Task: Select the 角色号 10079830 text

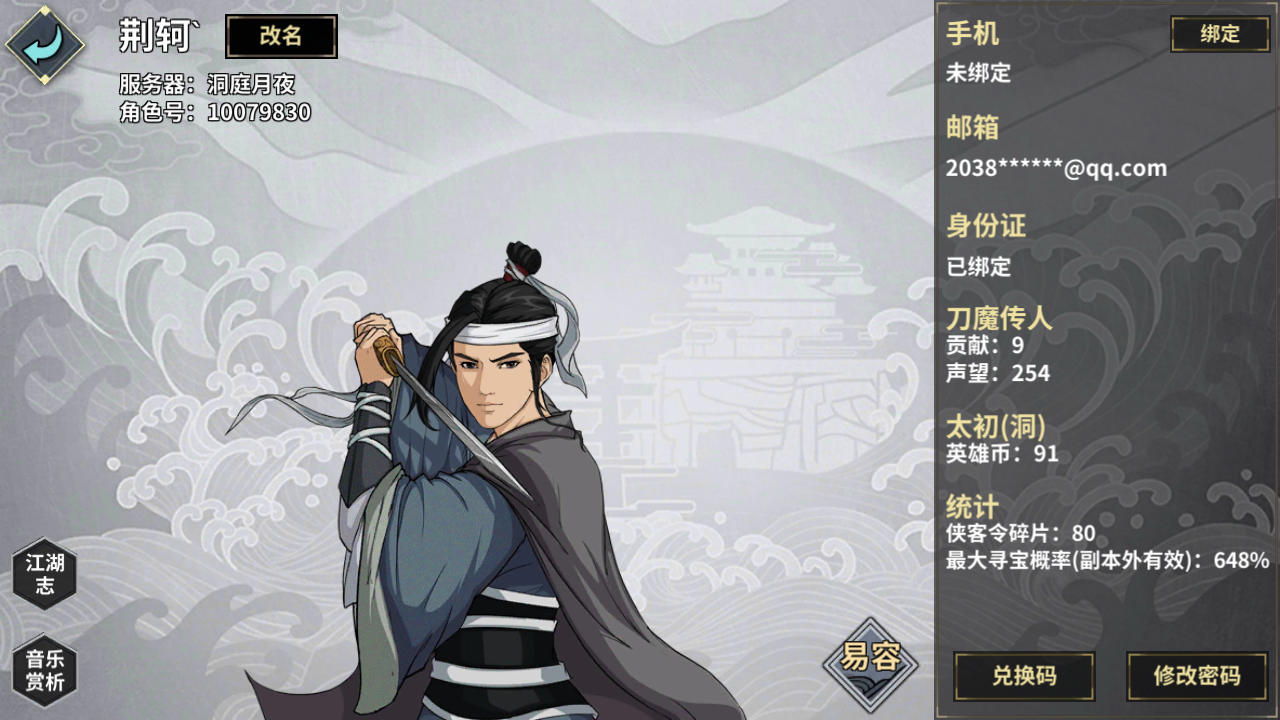Action: point(215,112)
